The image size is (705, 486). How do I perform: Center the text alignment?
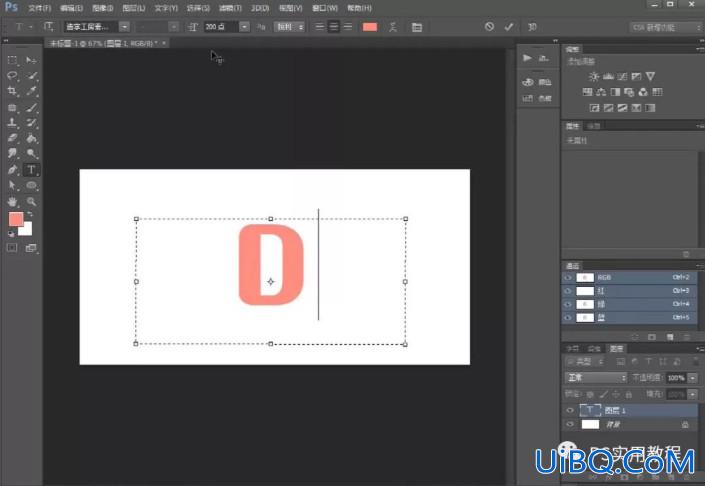click(334, 27)
